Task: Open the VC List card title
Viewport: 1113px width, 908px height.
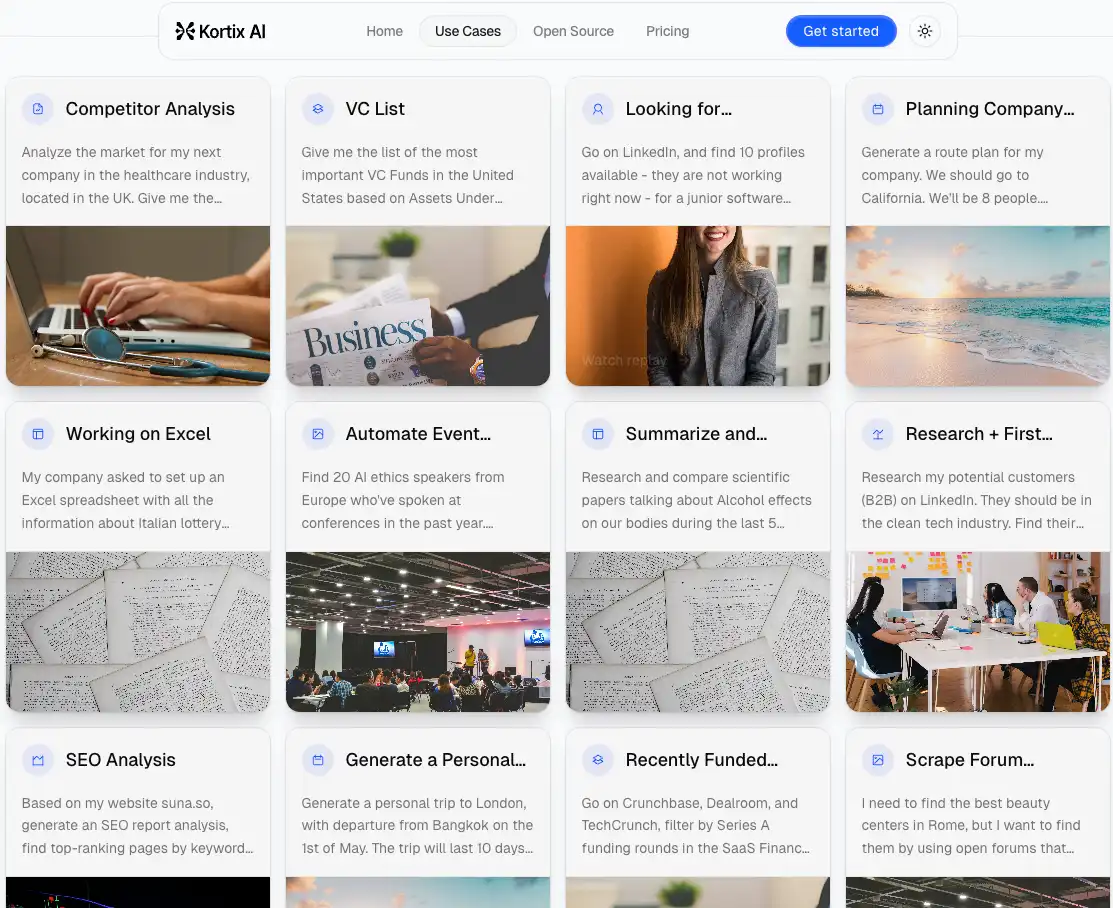Action: point(375,109)
